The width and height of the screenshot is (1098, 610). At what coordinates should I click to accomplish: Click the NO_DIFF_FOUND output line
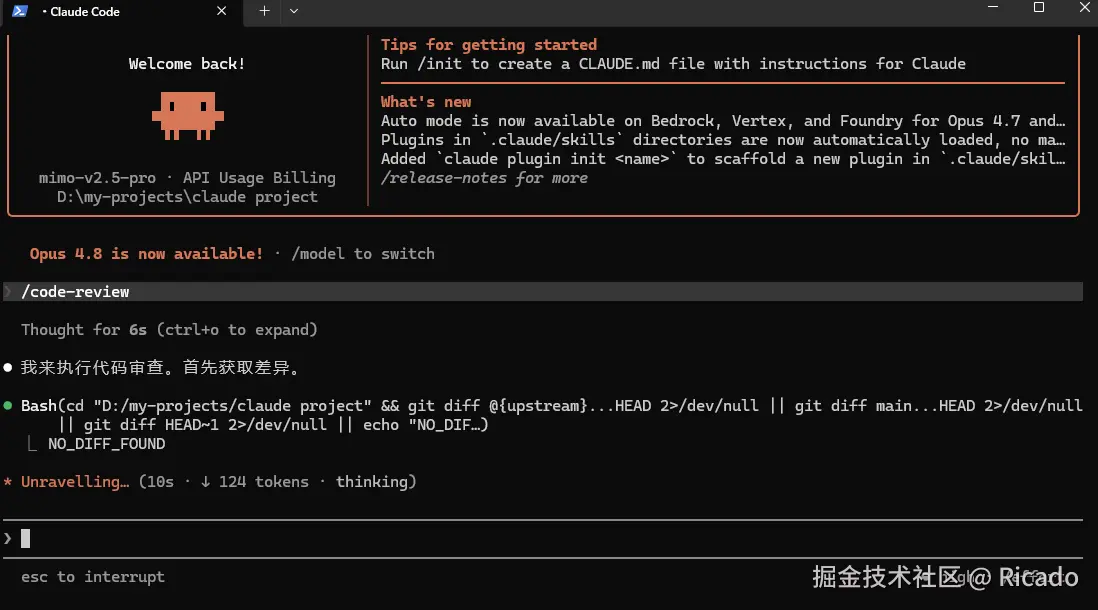(x=106, y=444)
